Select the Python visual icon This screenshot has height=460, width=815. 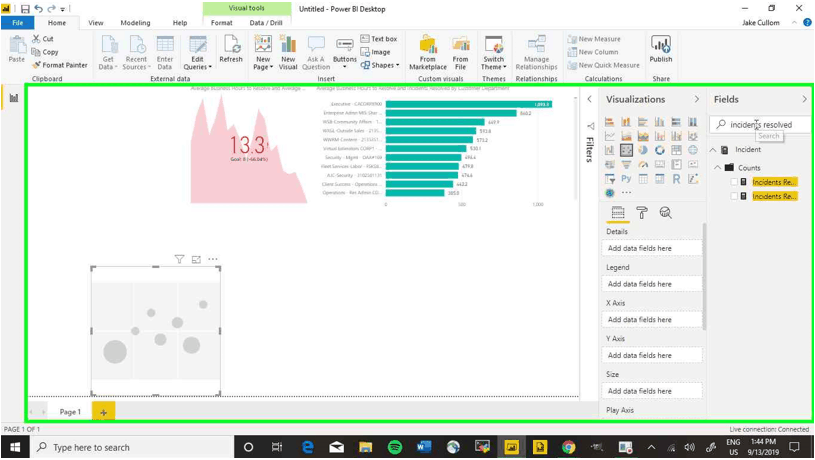tap(626, 179)
